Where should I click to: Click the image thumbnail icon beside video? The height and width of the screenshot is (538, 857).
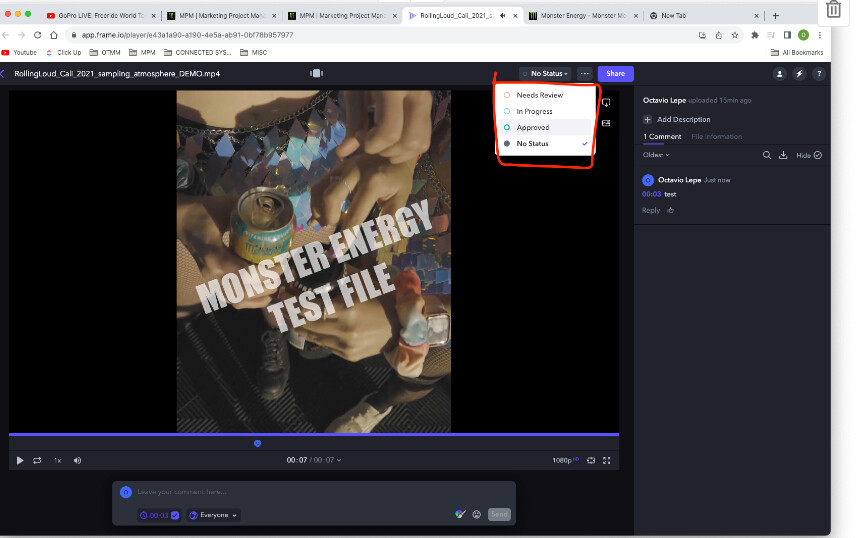[x=606, y=123]
